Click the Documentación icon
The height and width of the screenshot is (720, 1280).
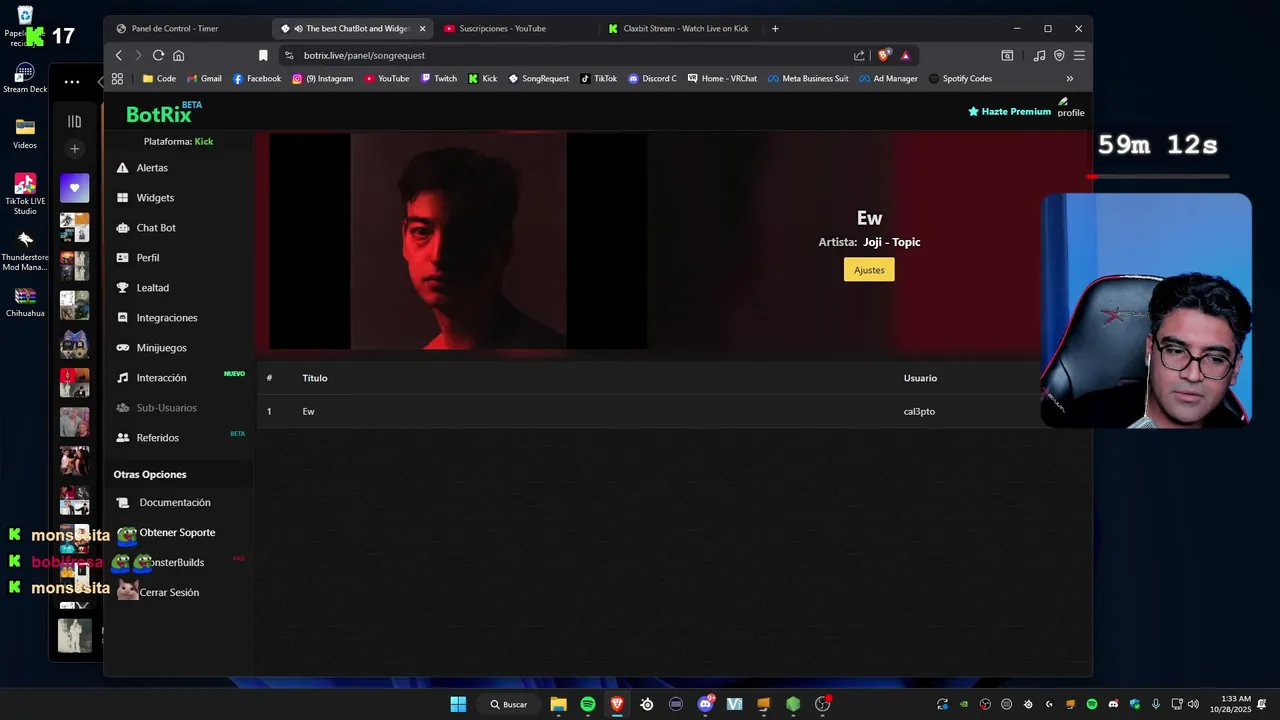[123, 502]
